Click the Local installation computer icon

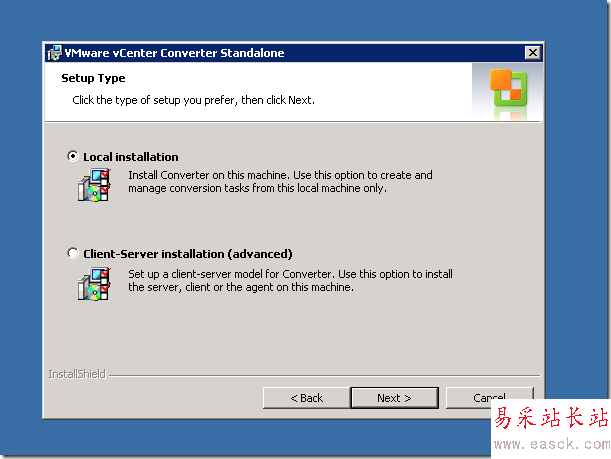coord(94,185)
